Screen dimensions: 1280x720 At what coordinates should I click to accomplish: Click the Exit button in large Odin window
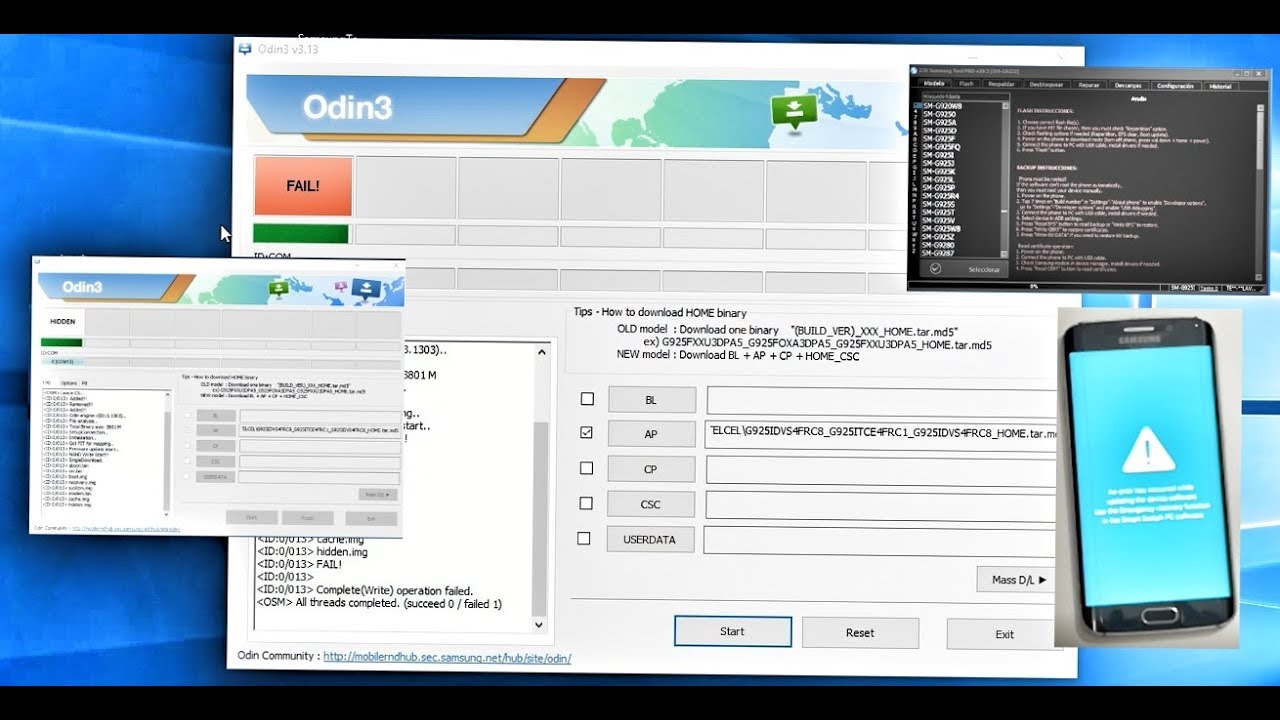coord(1004,634)
